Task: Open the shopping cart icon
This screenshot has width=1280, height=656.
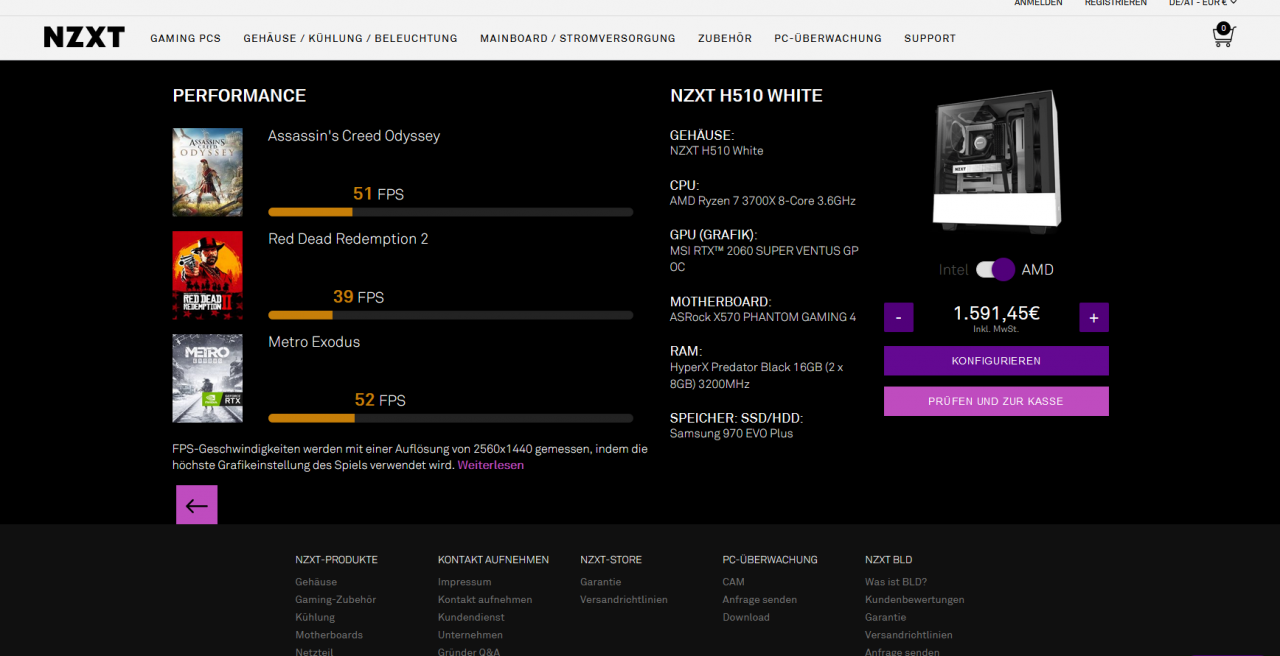Action: 1223,36
